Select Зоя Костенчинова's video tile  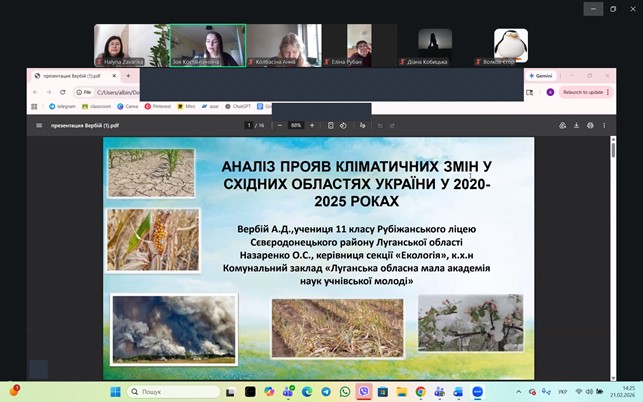coord(208,45)
